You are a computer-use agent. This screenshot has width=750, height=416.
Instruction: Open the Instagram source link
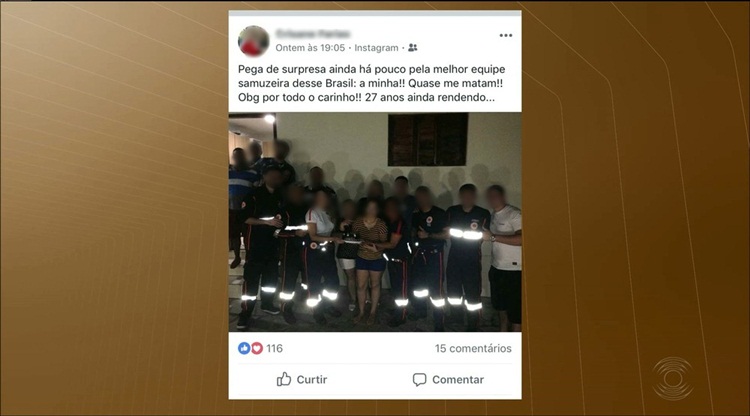point(376,48)
